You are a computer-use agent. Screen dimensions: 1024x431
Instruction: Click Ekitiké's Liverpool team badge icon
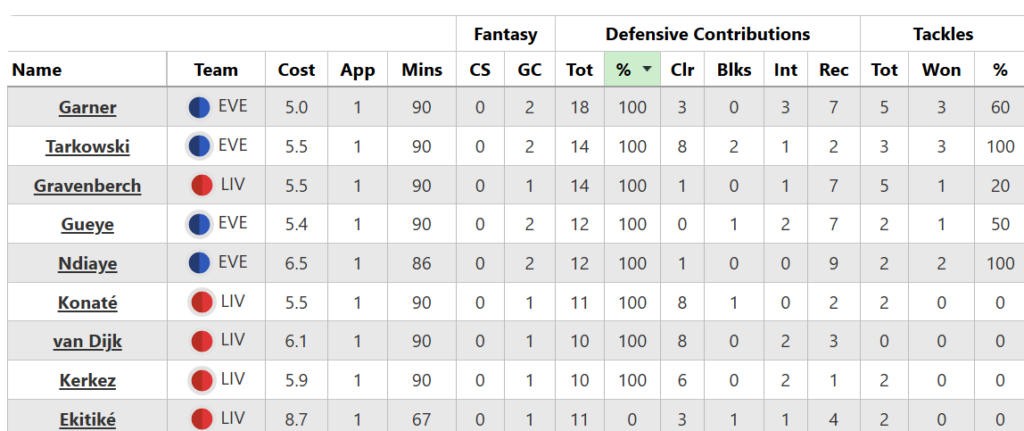[202, 419]
